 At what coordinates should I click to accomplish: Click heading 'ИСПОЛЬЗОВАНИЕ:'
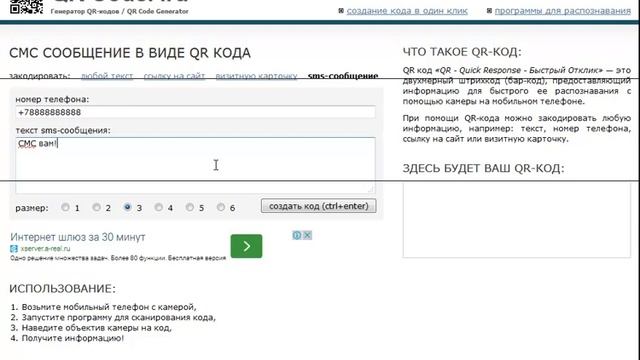pos(62,289)
